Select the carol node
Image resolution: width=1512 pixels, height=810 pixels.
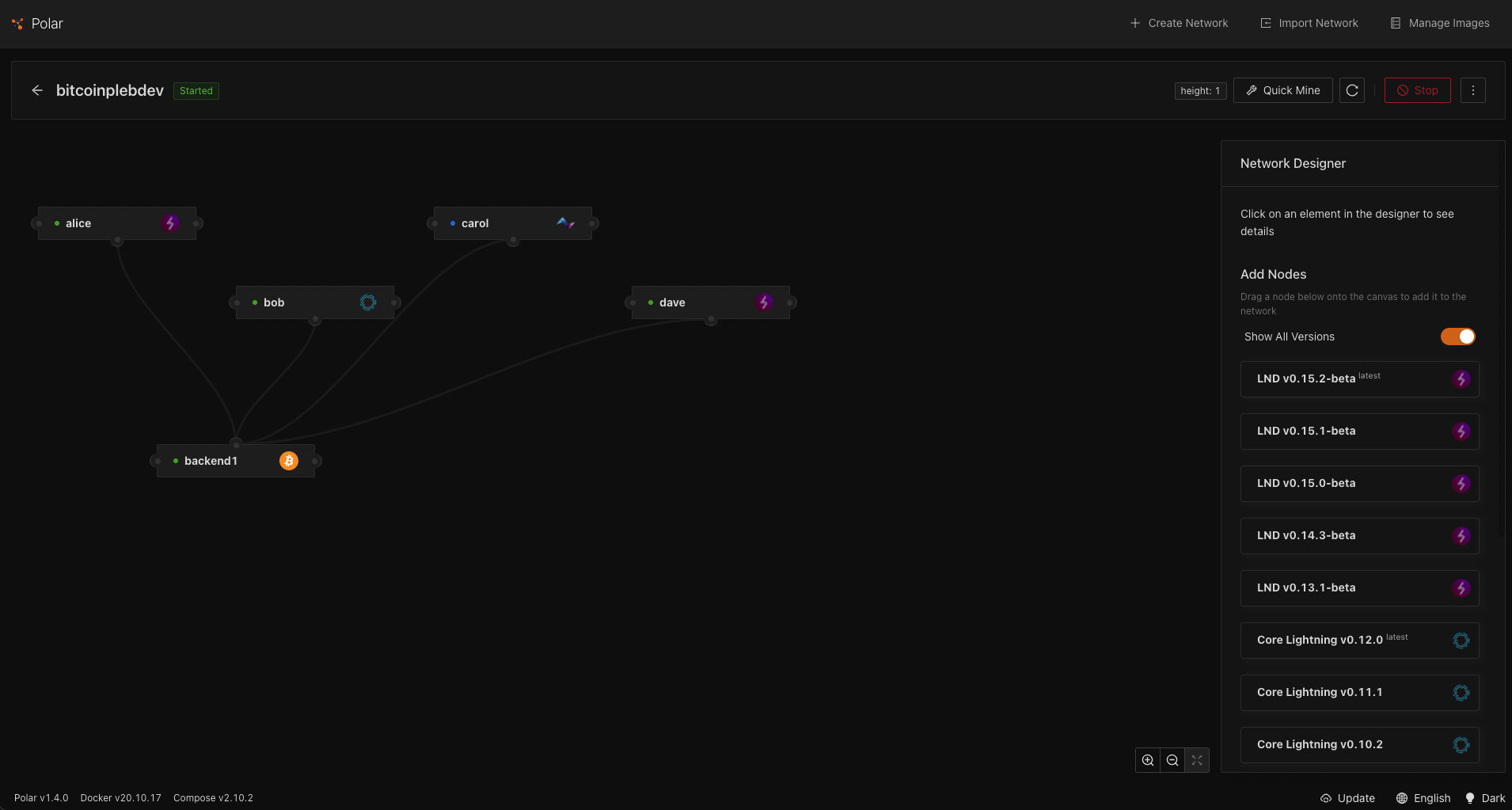click(x=513, y=223)
